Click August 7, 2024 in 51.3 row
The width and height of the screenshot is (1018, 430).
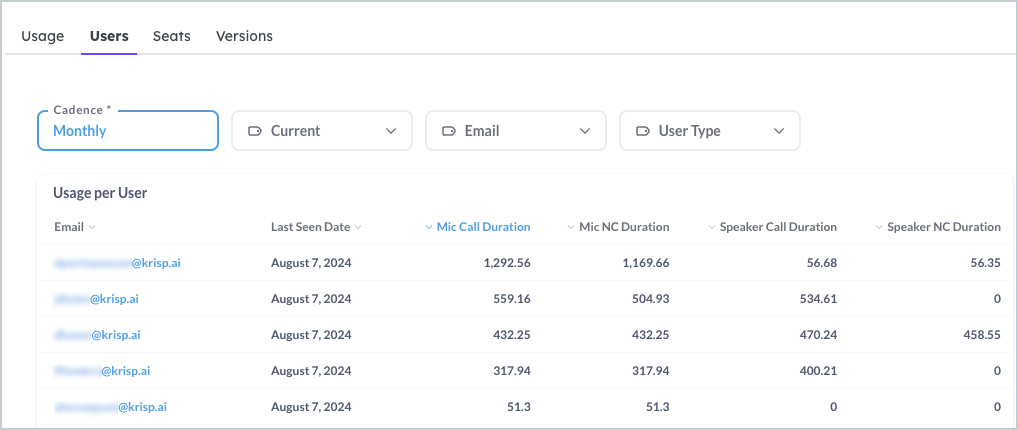coord(311,407)
